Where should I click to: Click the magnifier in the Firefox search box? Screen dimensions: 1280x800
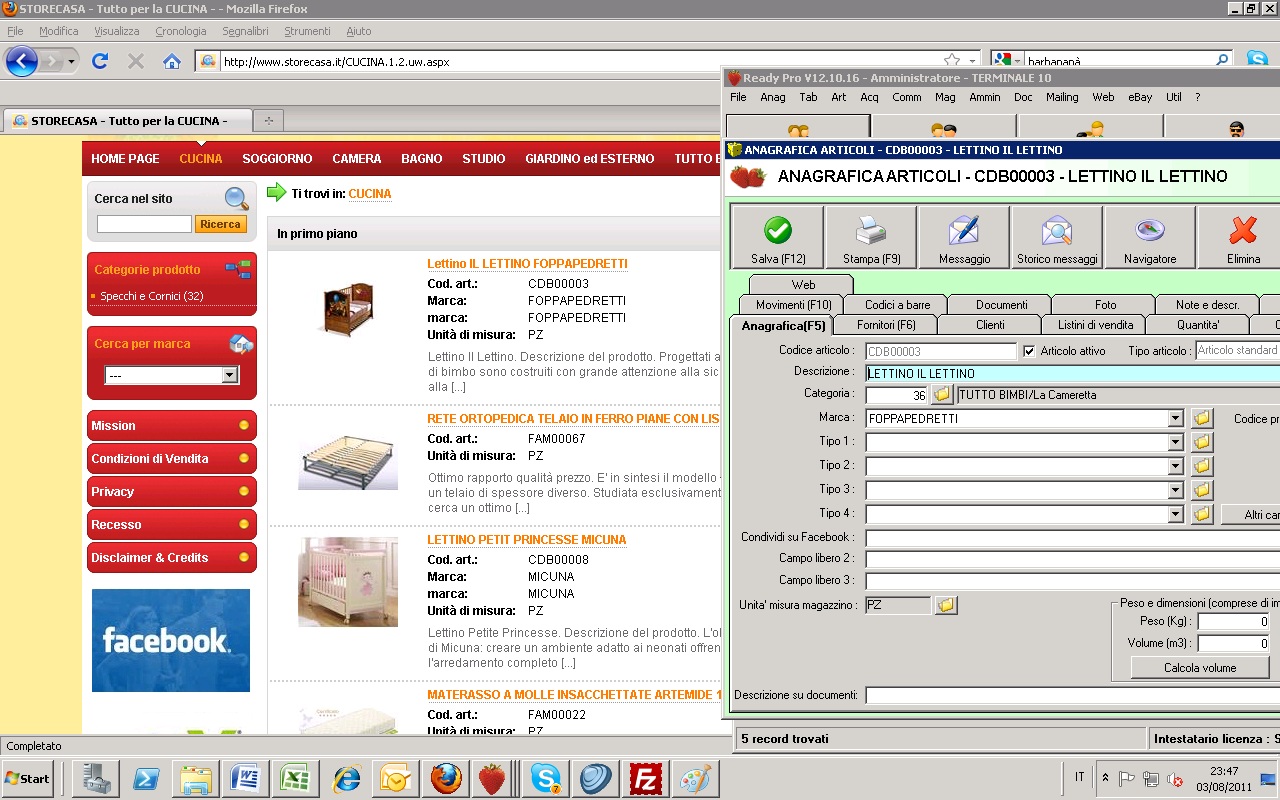tap(1222, 61)
